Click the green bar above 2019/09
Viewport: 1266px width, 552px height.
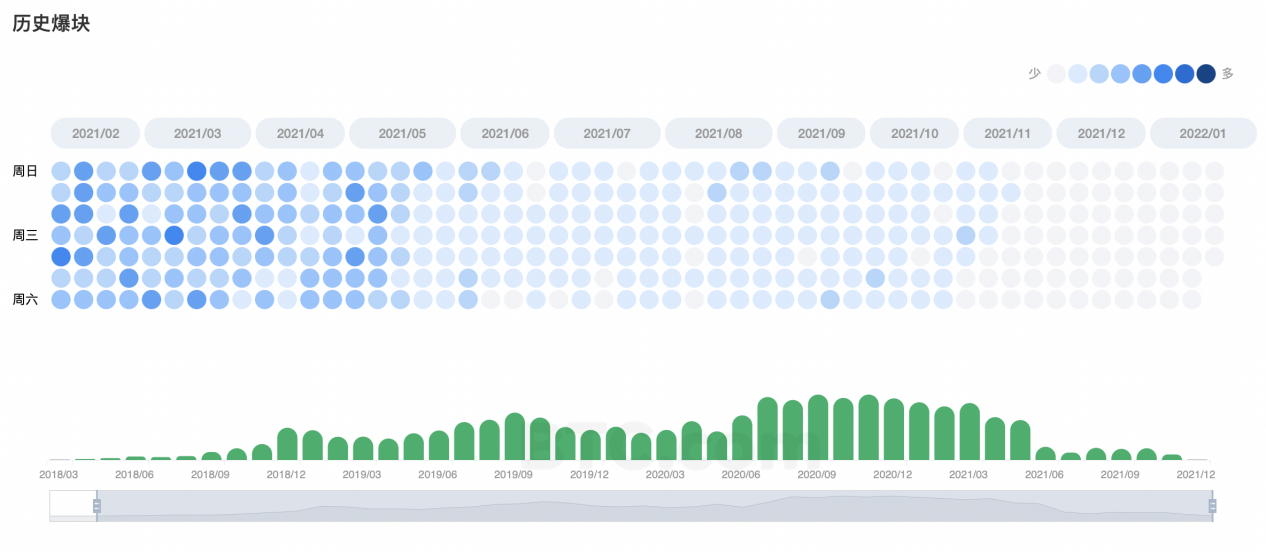tap(515, 437)
